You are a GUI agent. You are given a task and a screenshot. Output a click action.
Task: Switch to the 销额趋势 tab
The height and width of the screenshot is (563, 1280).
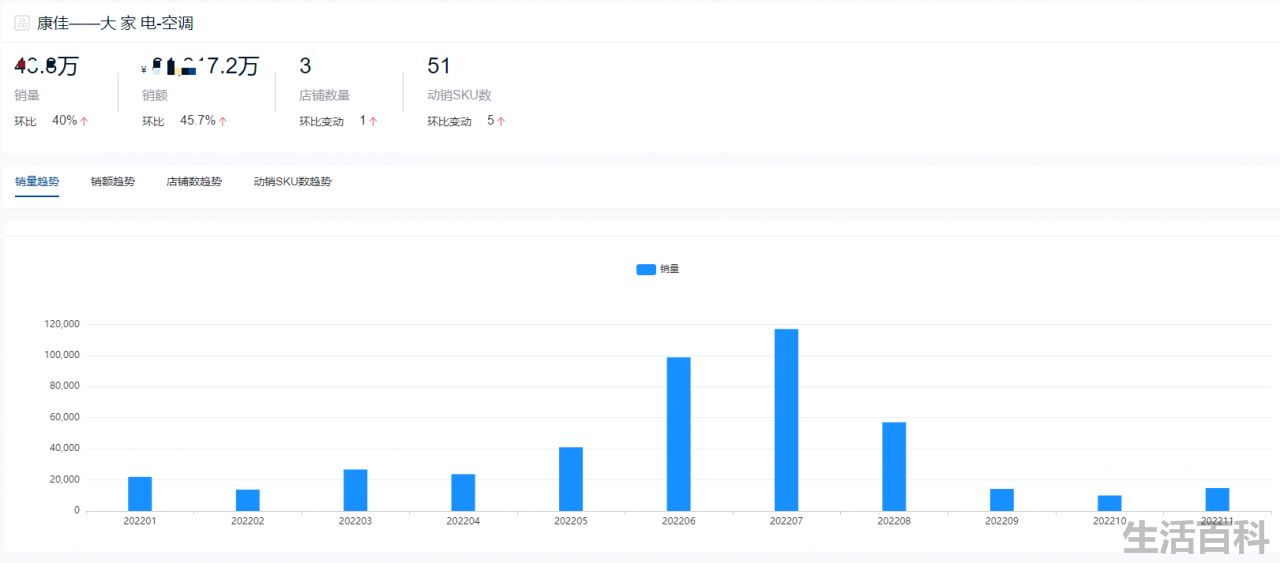[x=113, y=182]
